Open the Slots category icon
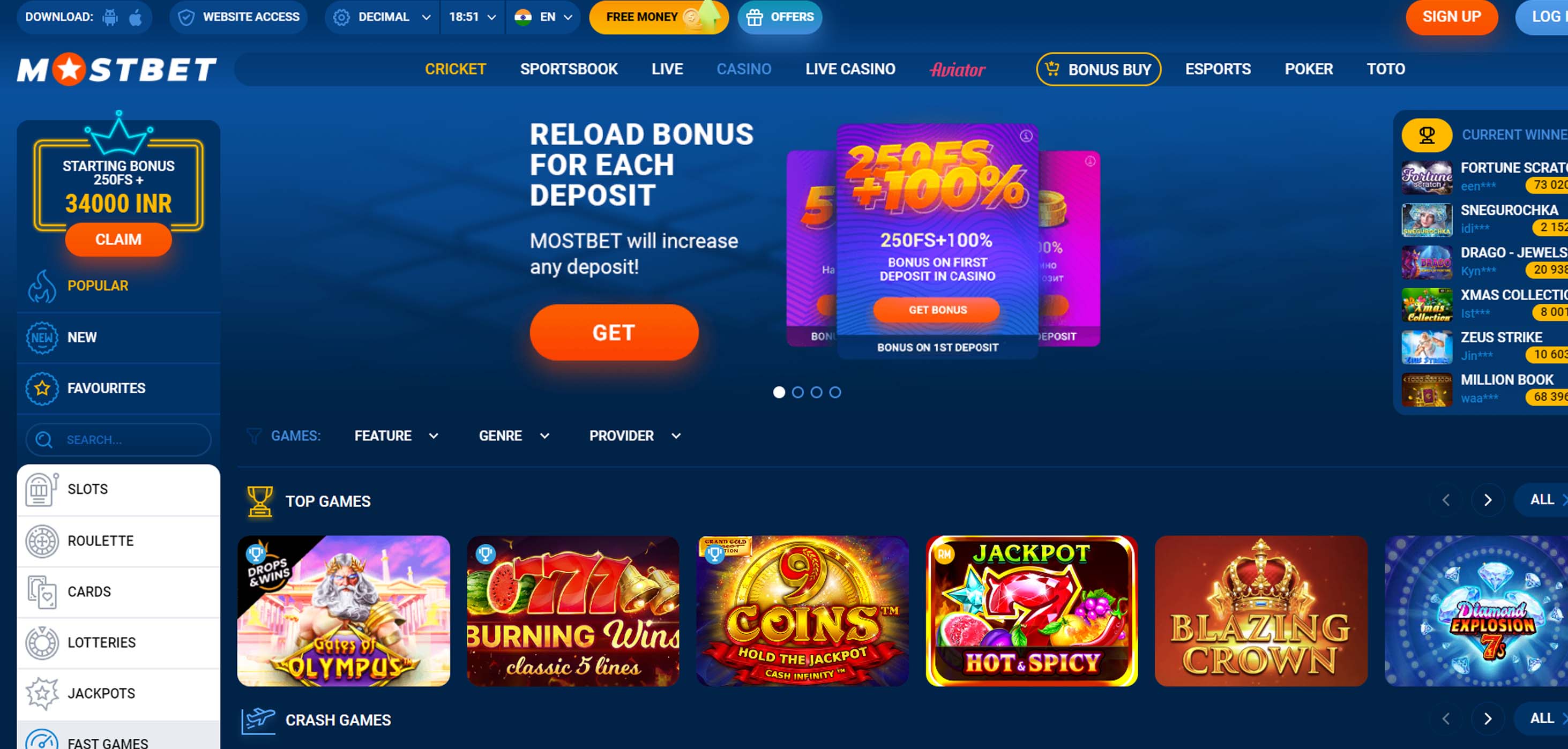Screen dimensions: 1568x749 pos(41,489)
